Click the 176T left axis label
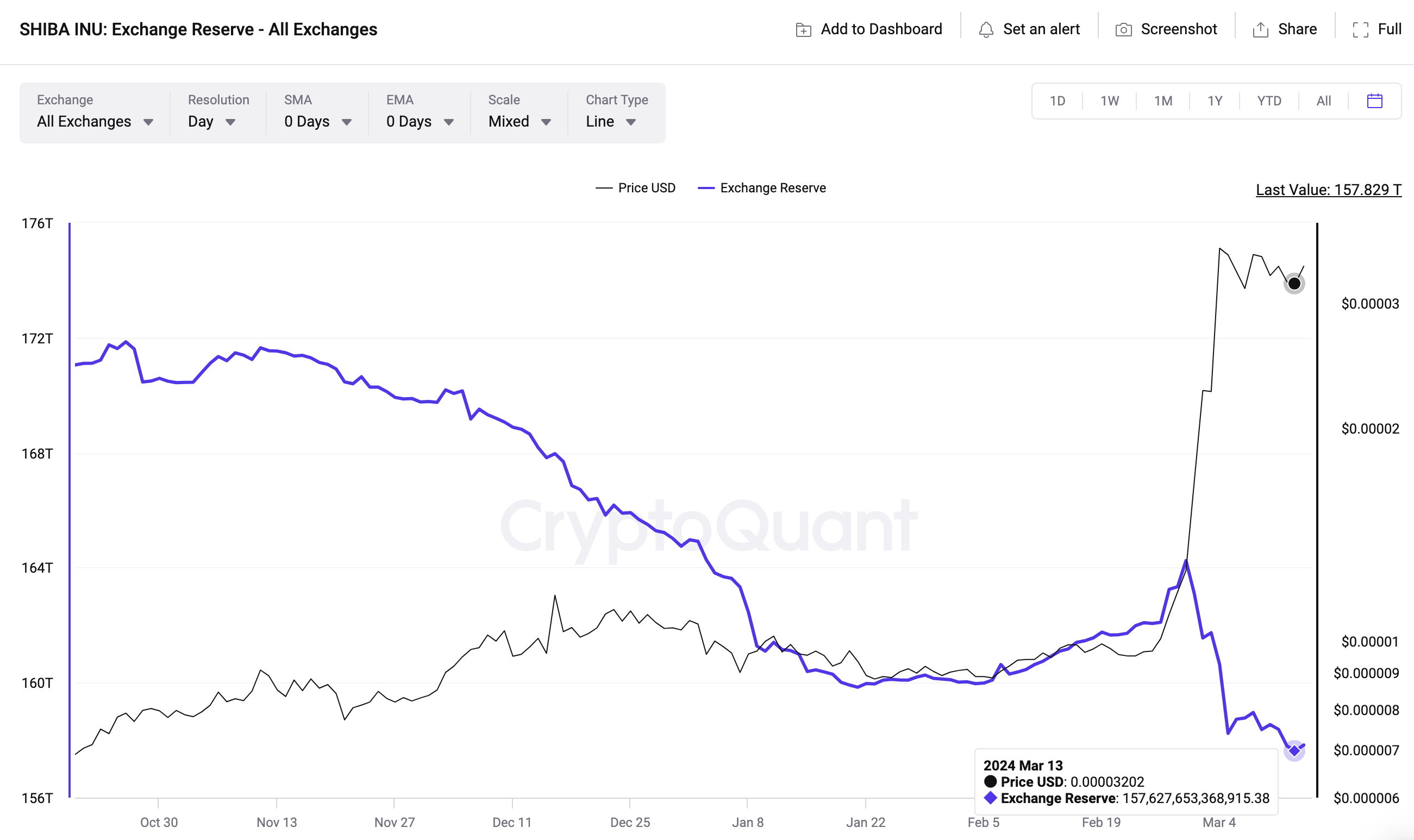The image size is (1414, 840). coord(37,224)
